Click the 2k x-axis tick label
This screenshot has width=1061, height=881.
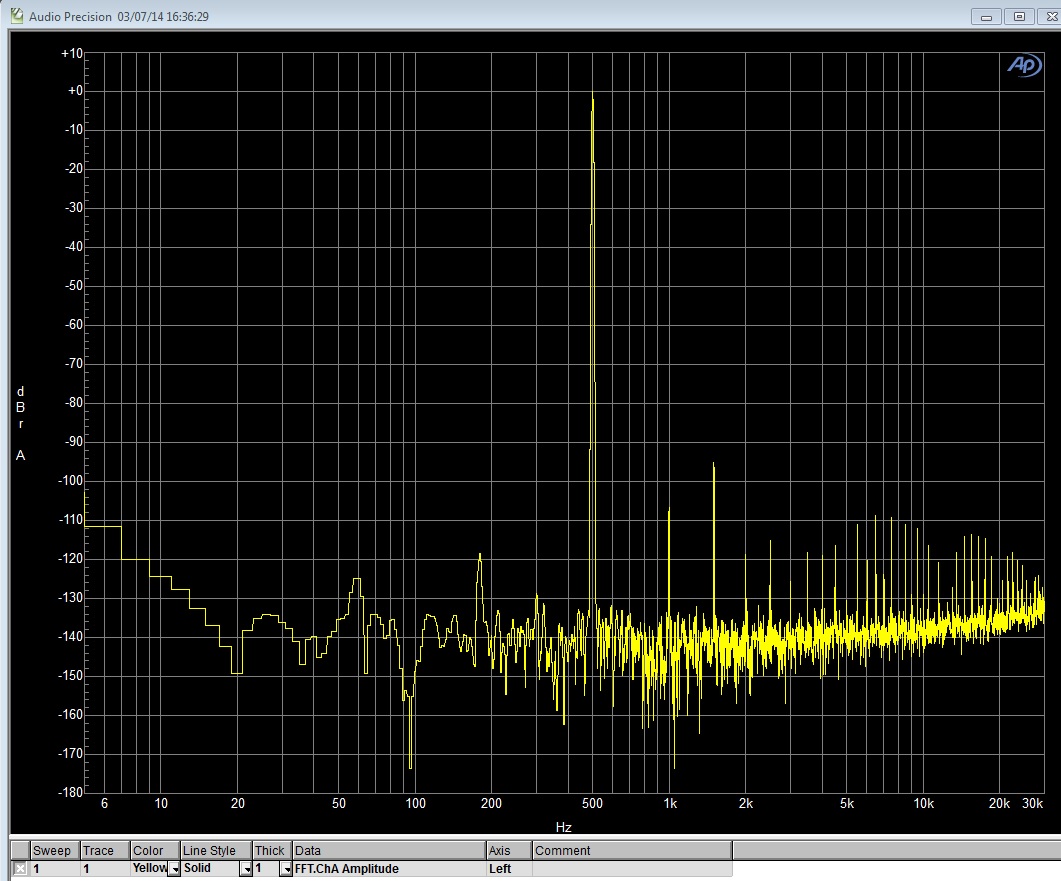pos(746,803)
